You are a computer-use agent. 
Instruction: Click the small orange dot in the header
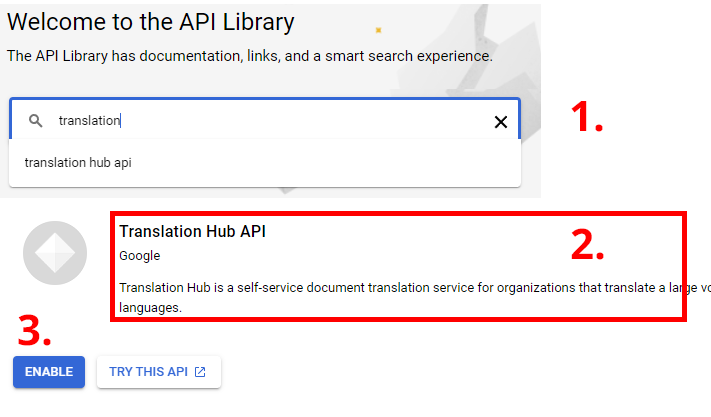click(377, 30)
